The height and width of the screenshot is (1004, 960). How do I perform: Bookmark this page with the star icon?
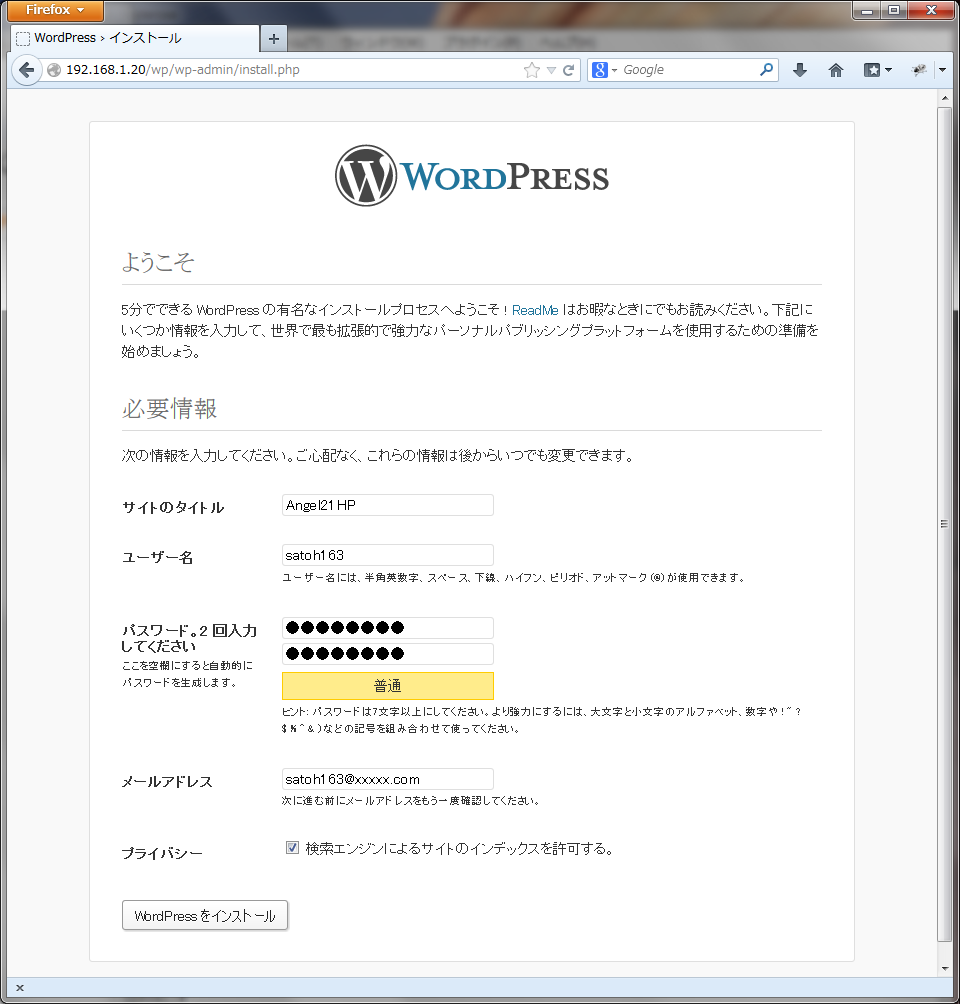coord(532,70)
